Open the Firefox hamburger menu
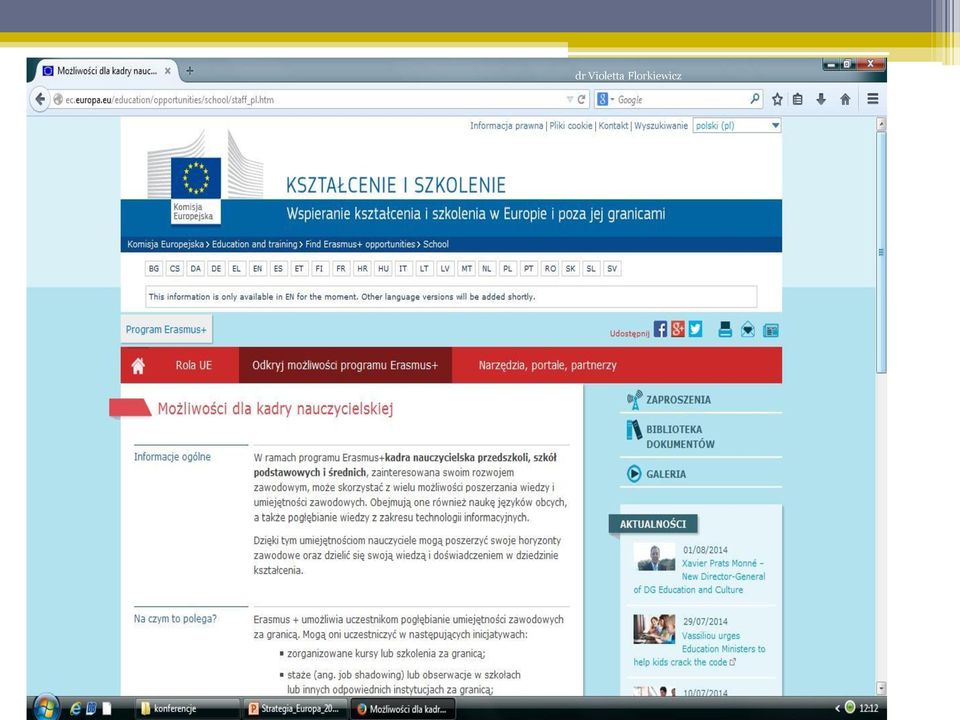 coord(873,99)
